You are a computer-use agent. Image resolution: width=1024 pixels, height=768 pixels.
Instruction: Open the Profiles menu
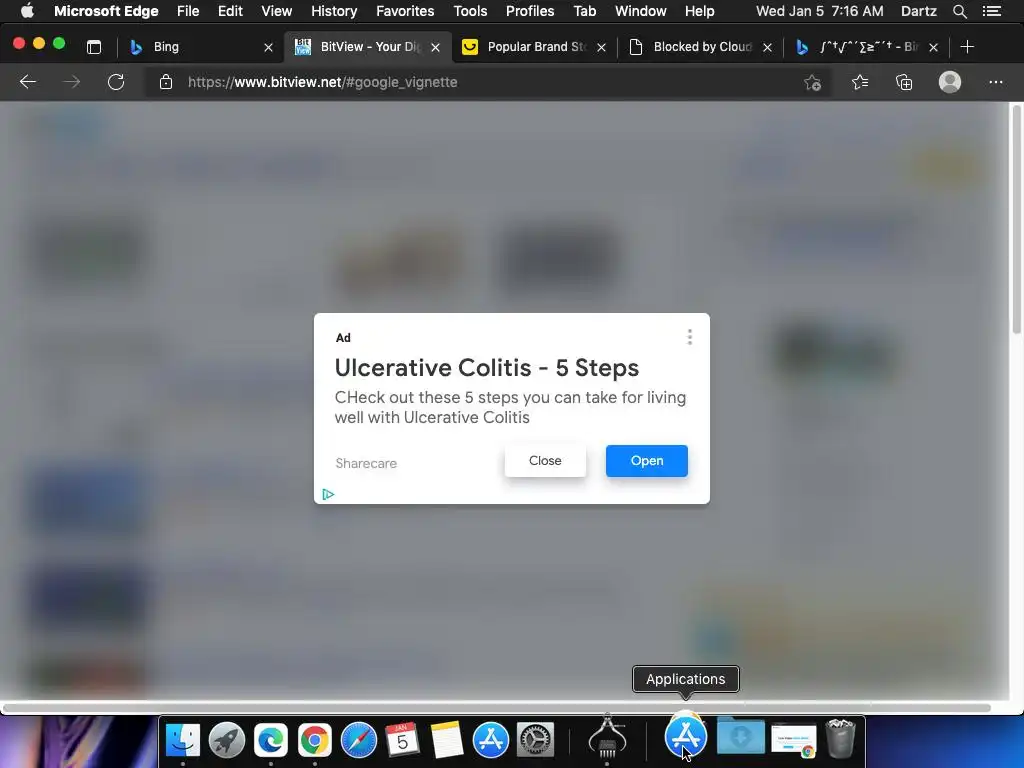[530, 11]
